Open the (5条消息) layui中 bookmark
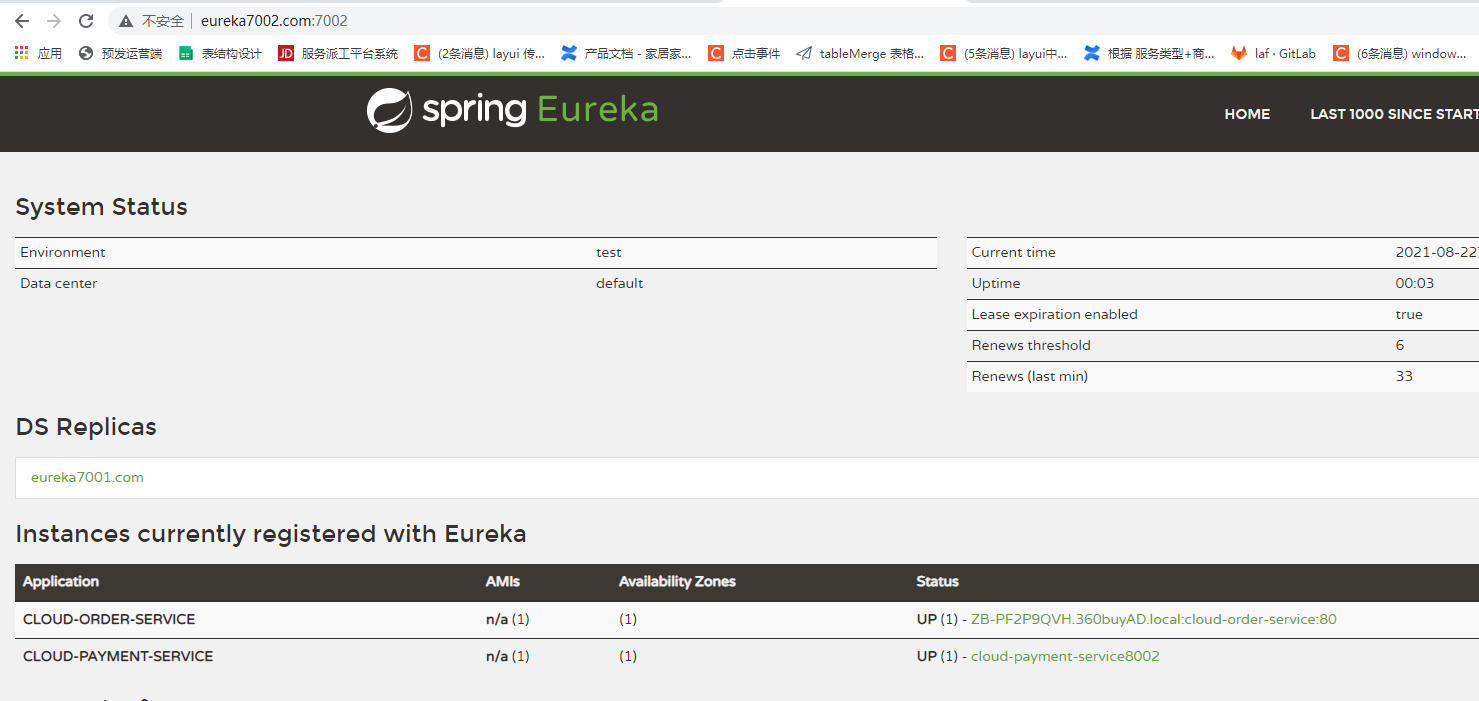The image size is (1479, 701). 1004,53
